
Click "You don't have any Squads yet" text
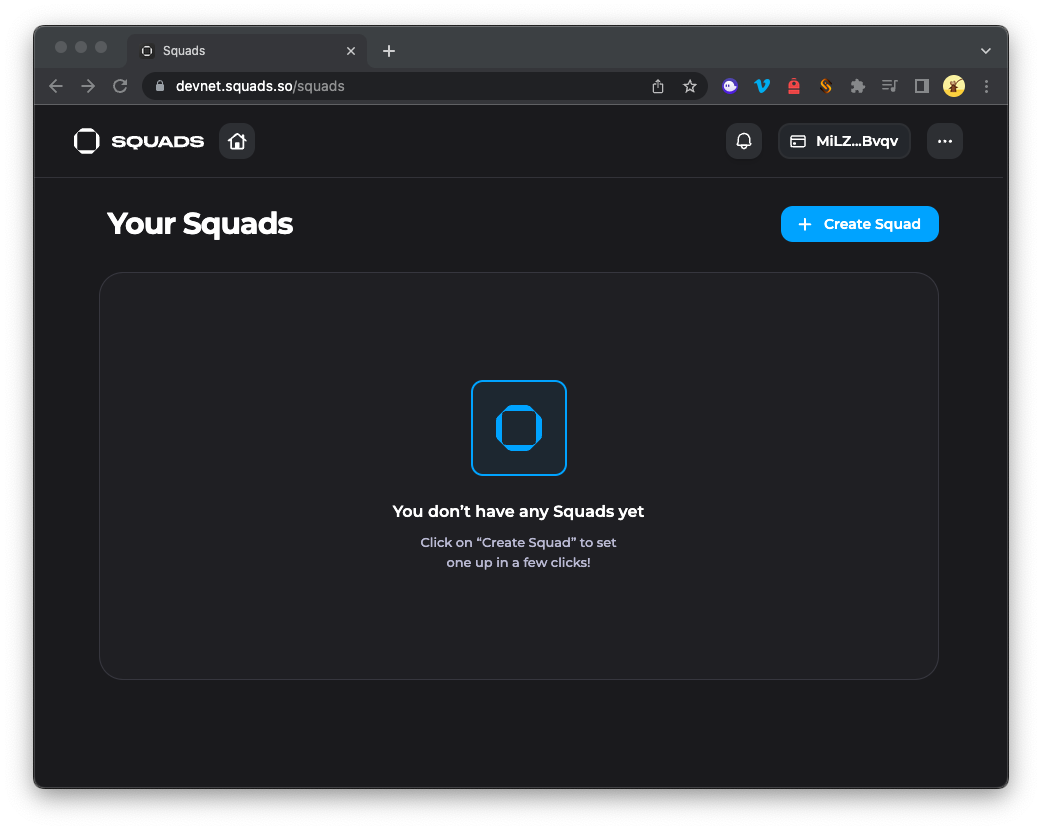(x=518, y=511)
